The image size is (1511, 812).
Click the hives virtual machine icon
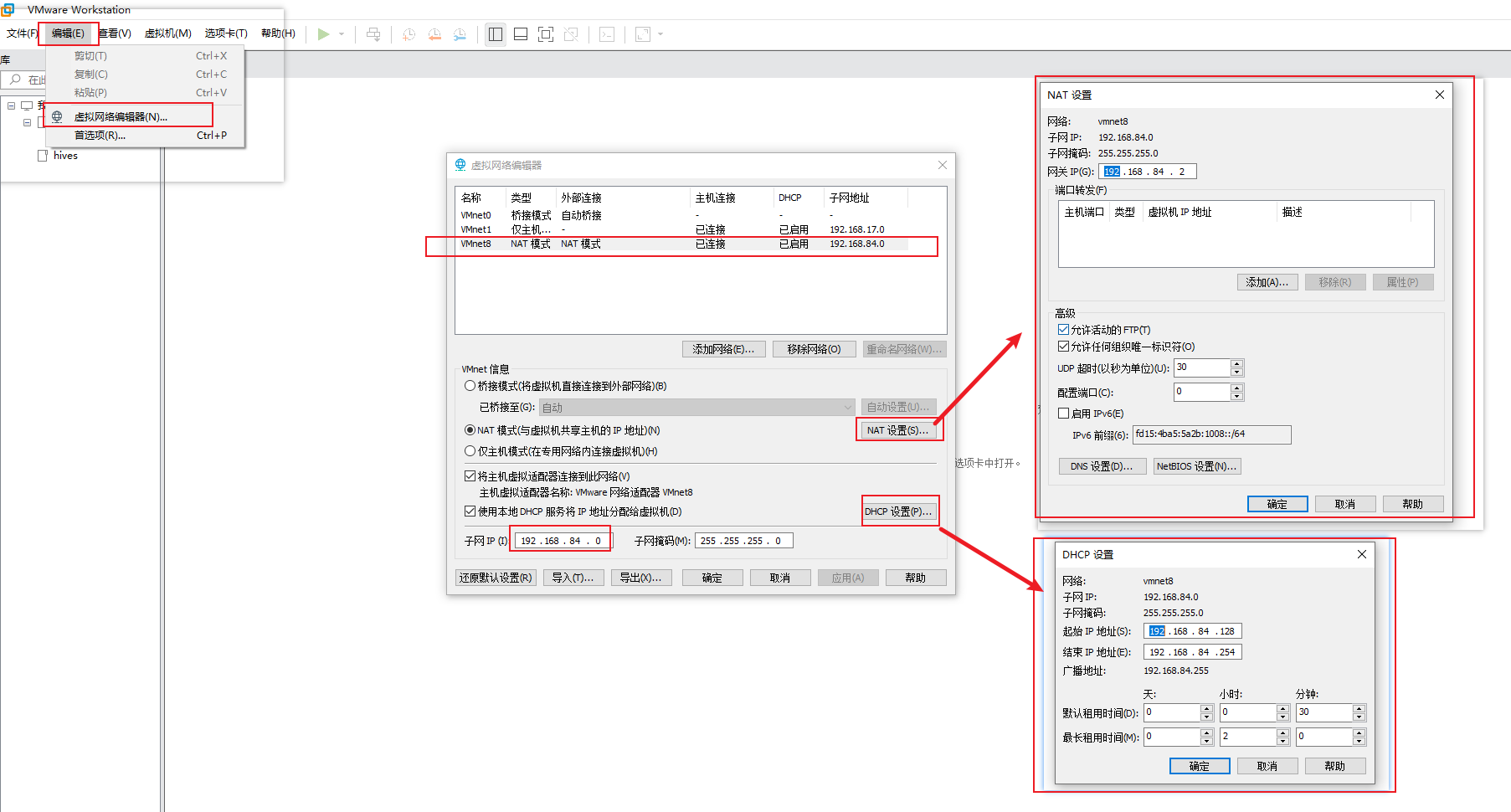point(43,156)
